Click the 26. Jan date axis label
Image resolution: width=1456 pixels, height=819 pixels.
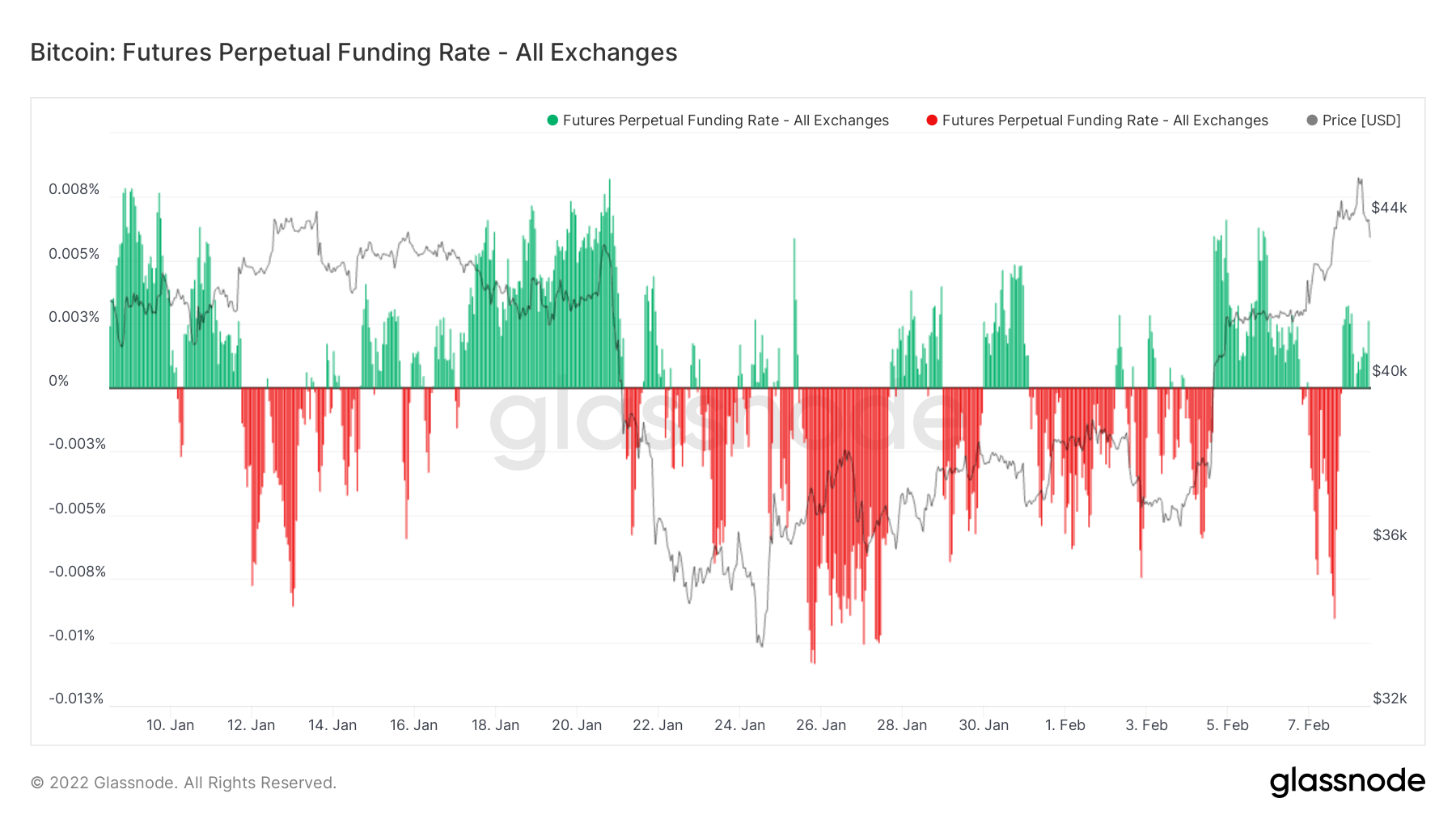[821, 725]
